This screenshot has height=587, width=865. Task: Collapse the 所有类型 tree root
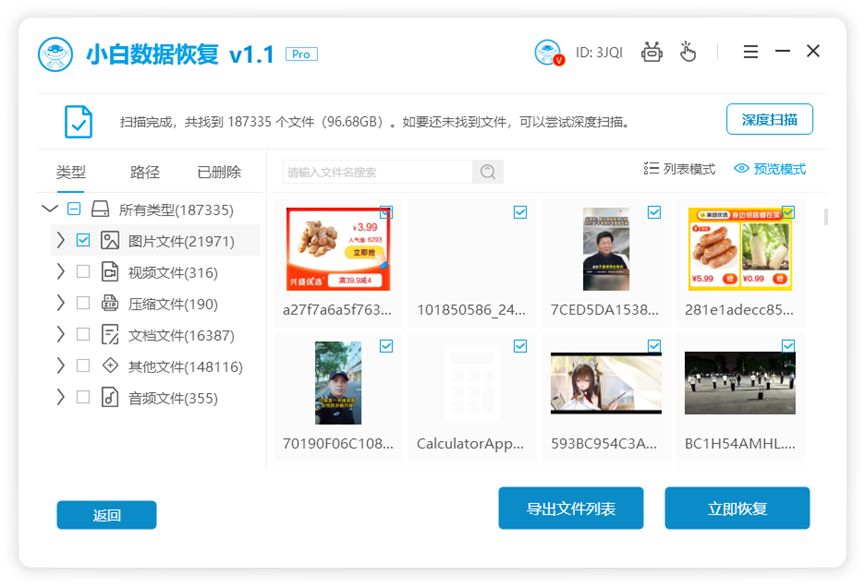(50, 209)
